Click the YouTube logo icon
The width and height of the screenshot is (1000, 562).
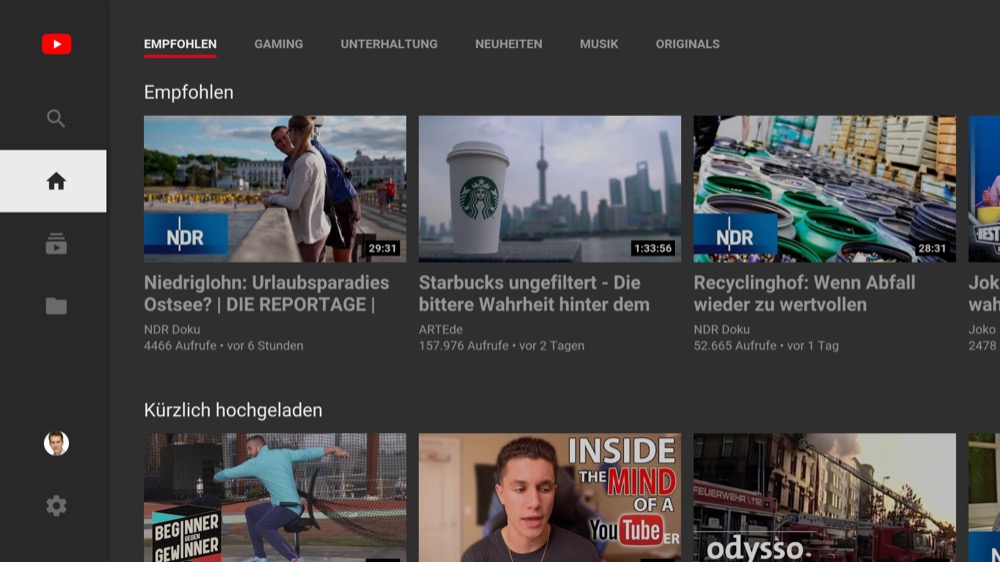coord(56,44)
